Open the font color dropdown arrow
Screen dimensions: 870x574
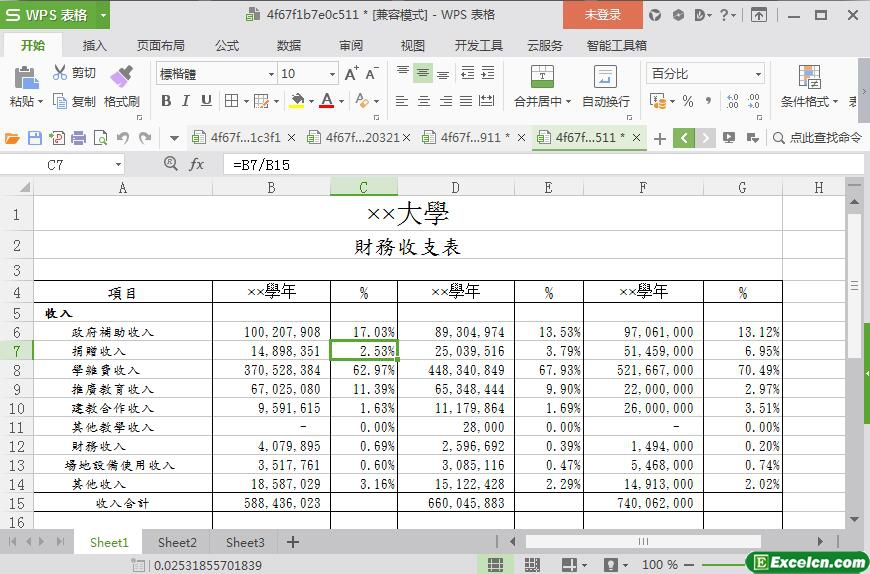pyautogui.click(x=341, y=101)
